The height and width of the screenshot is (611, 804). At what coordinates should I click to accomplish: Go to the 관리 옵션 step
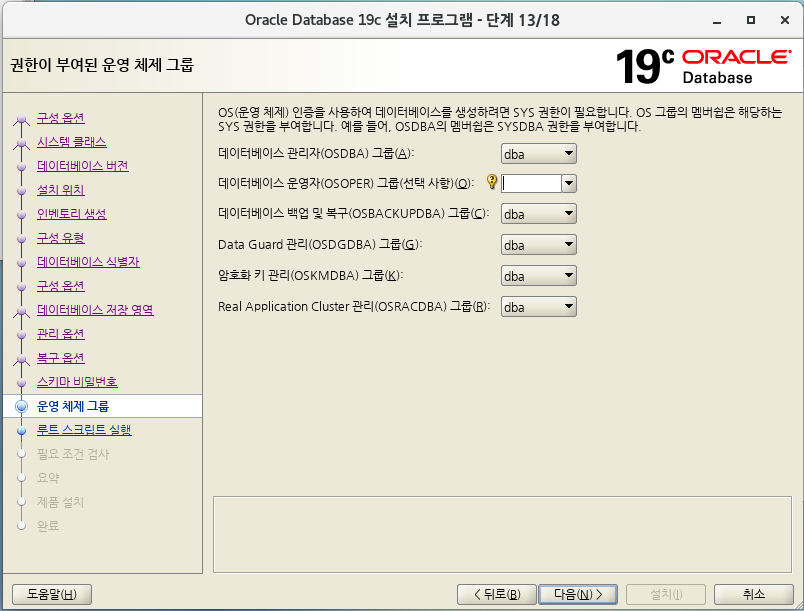pos(61,334)
